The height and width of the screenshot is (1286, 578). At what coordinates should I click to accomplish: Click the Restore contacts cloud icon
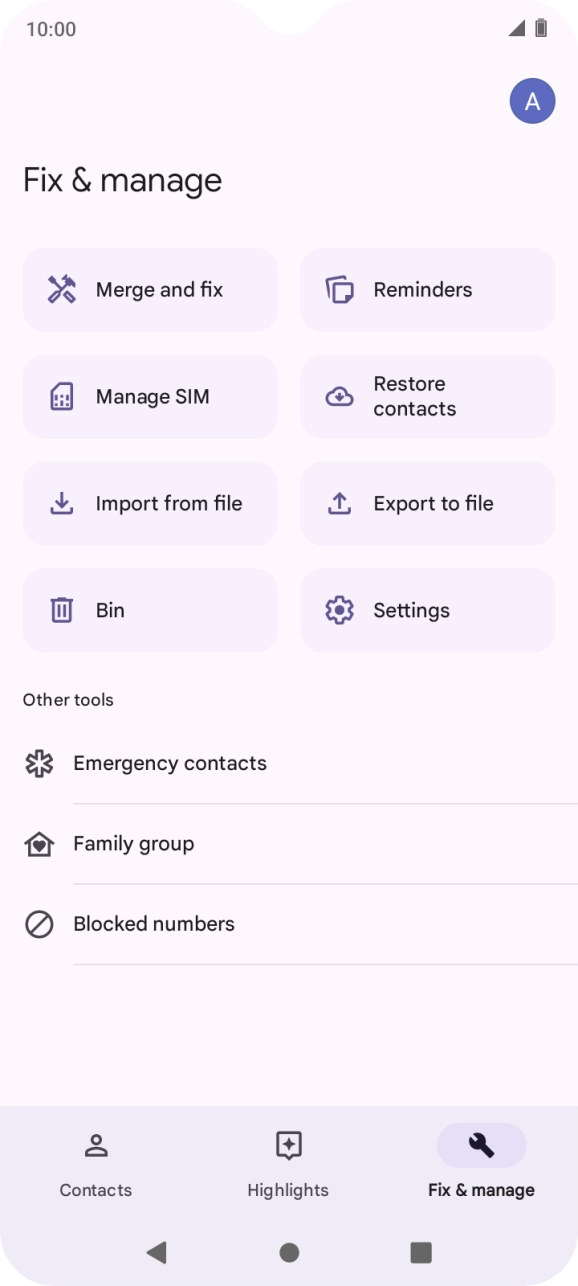coord(338,396)
